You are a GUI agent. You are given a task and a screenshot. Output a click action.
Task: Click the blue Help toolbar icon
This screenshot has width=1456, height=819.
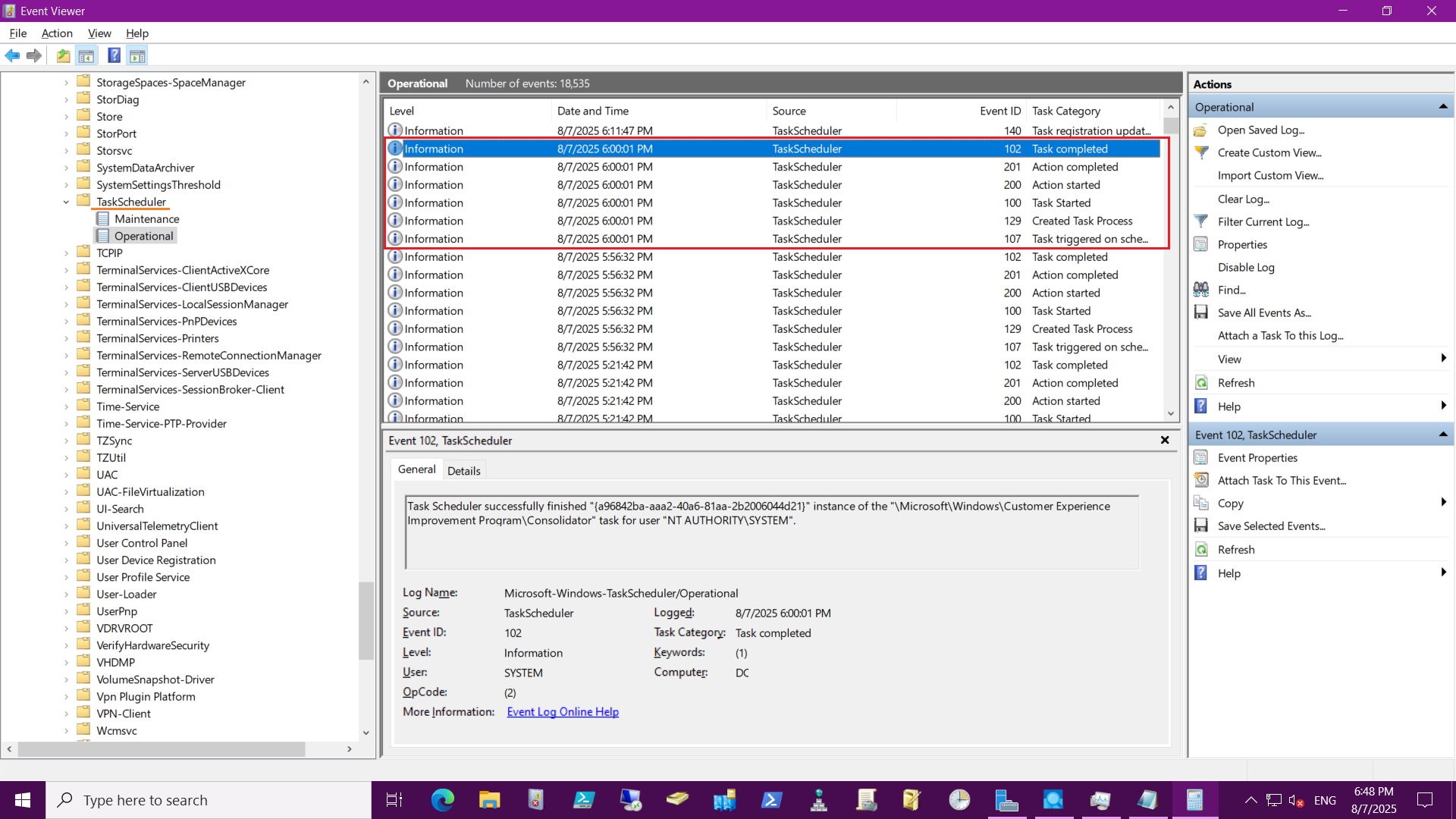click(114, 55)
